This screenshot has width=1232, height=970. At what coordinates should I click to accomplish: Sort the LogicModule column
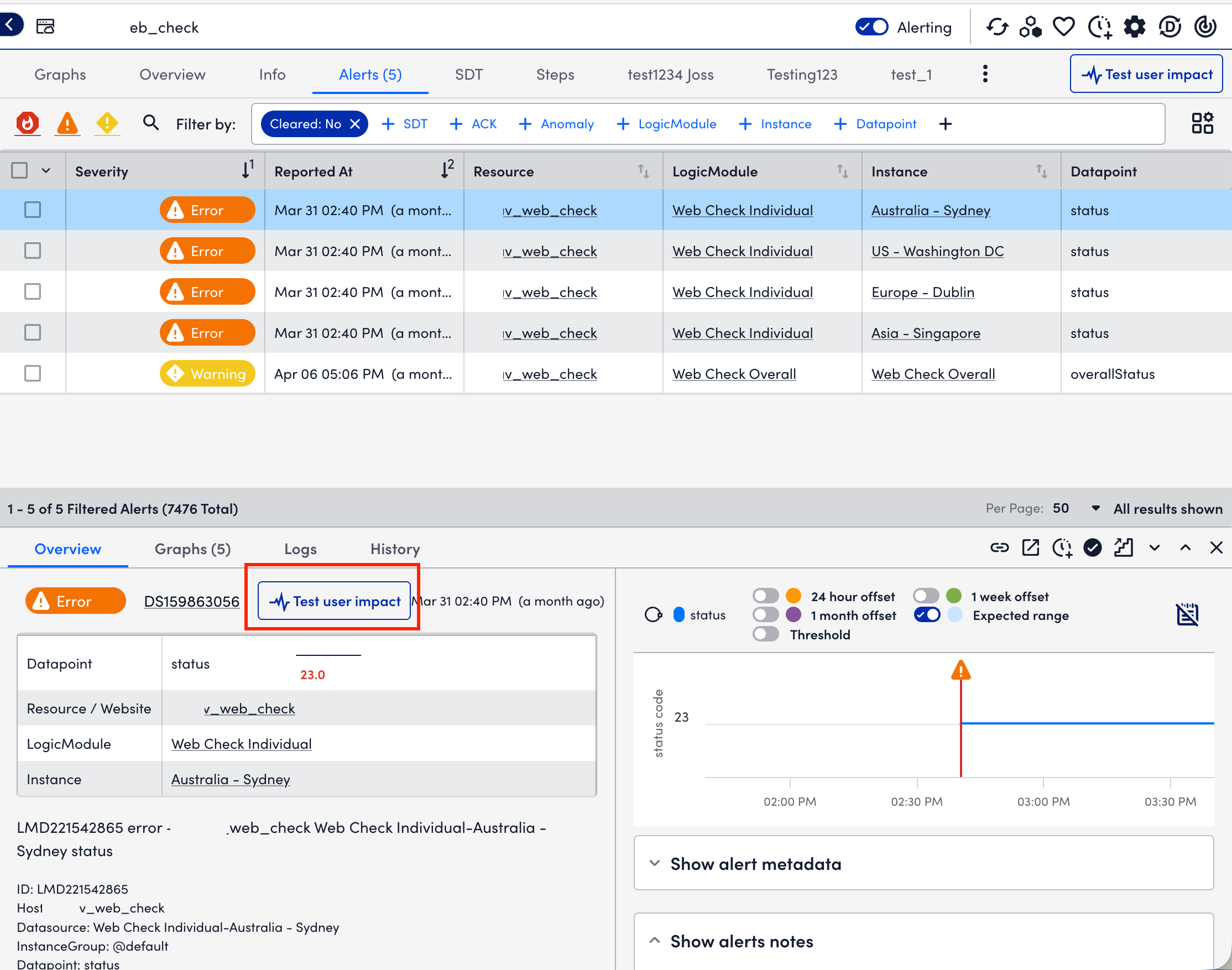point(843,170)
